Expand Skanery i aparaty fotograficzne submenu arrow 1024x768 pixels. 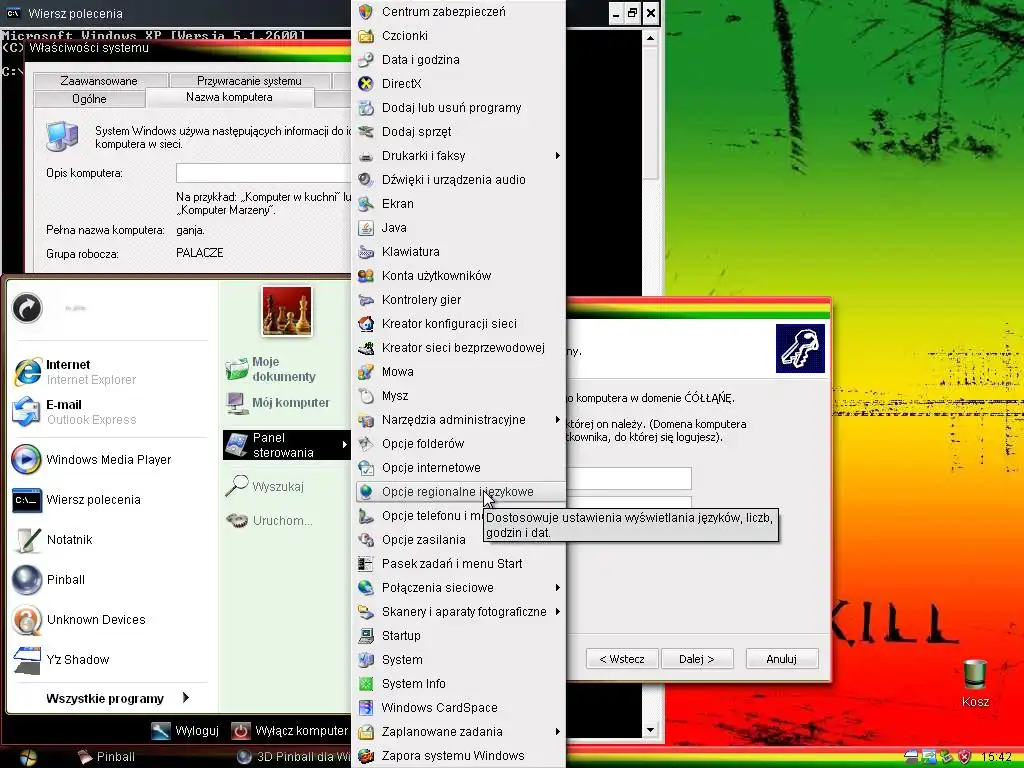click(x=557, y=612)
